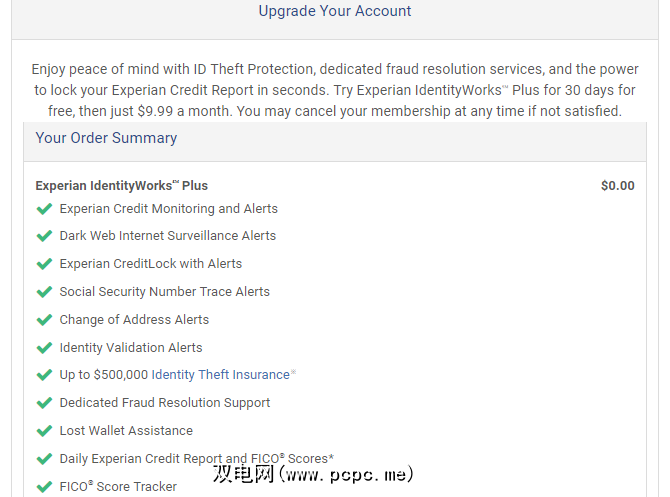Select the Your Order Summary header
Image resolution: width=670 pixels, height=497 pixels.
pos(106,138)
